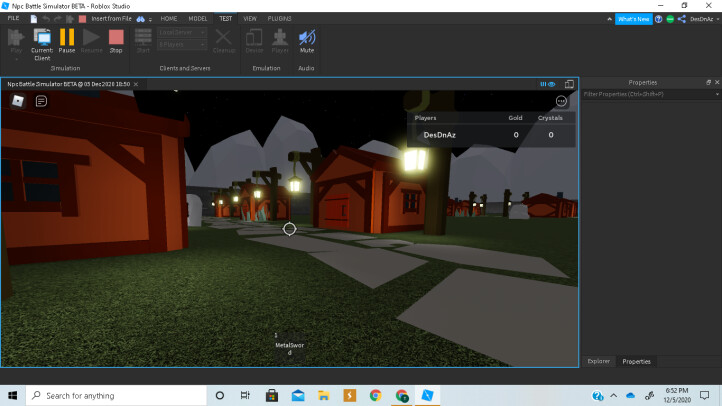Click the Player emulator icon

click(280, 38)
